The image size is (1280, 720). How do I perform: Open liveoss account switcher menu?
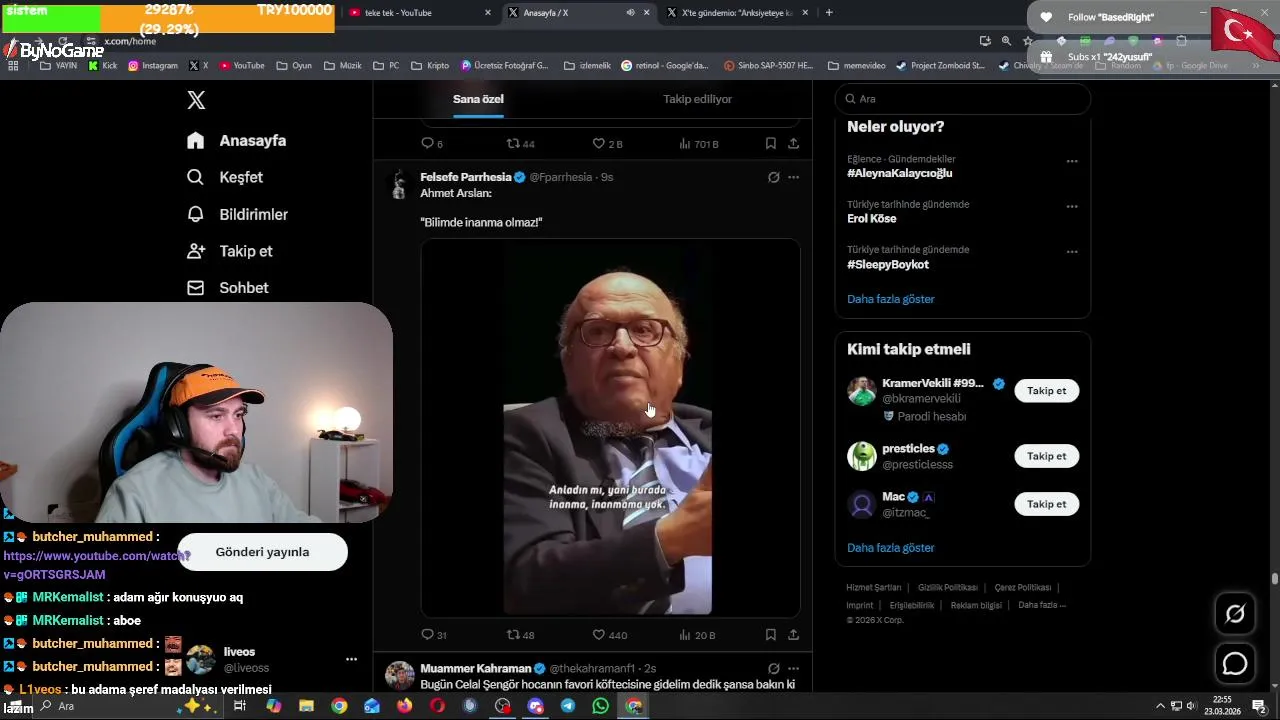point(351,660)
